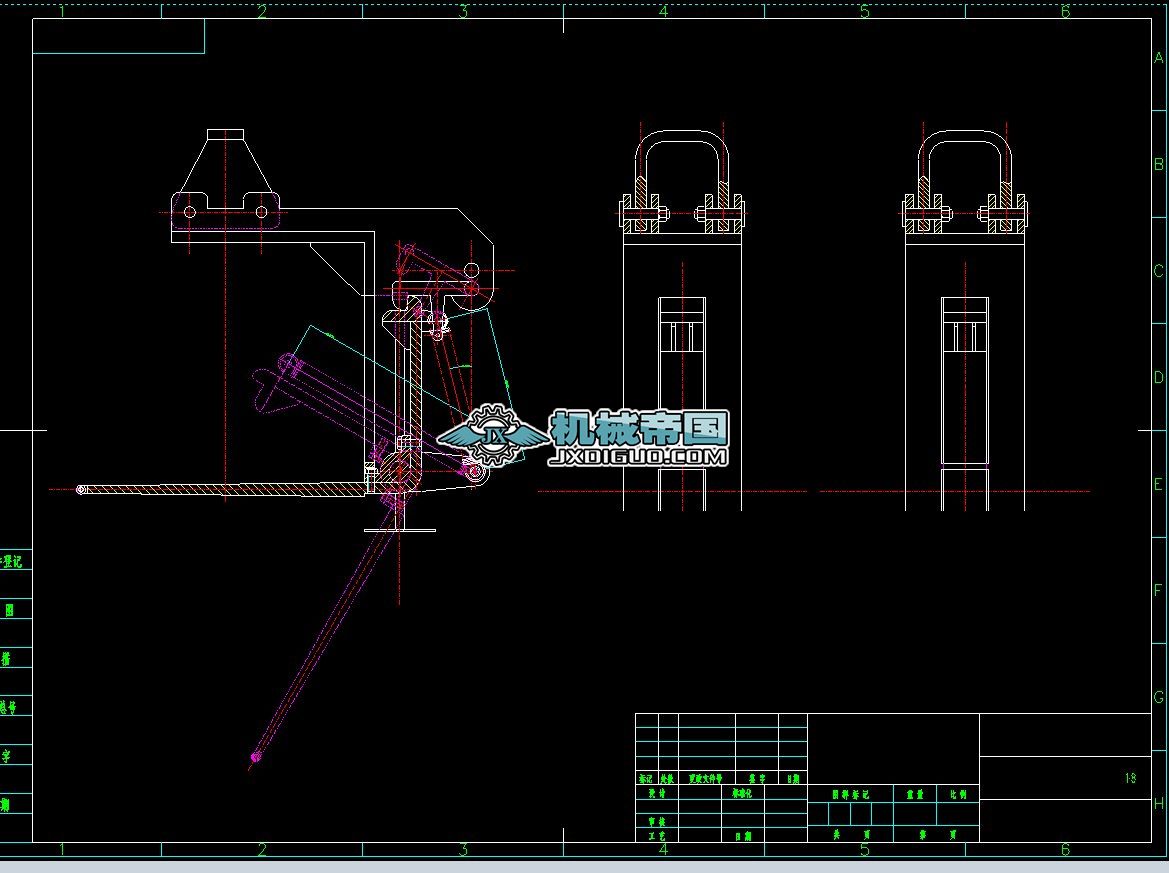Screen dimensions: 1169x873
Task: Click the 共 页 title block label
Action: click(x=851, y=835)
